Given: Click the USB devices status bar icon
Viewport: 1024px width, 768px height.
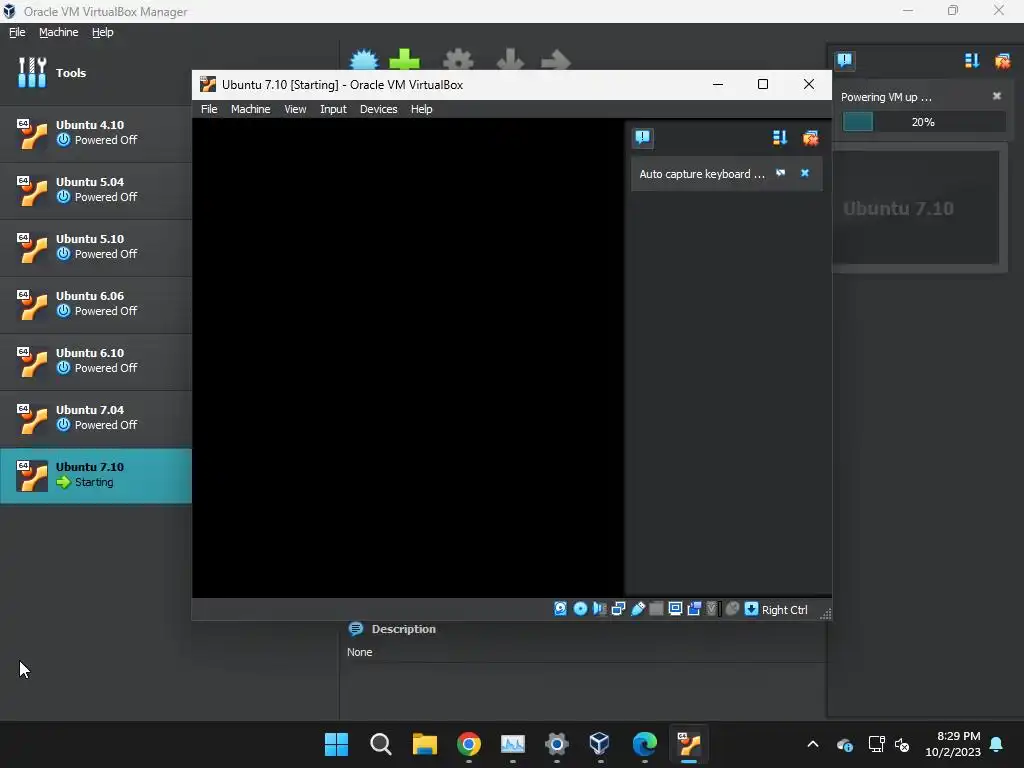Looking at the screenshot, I should (637, 609).
